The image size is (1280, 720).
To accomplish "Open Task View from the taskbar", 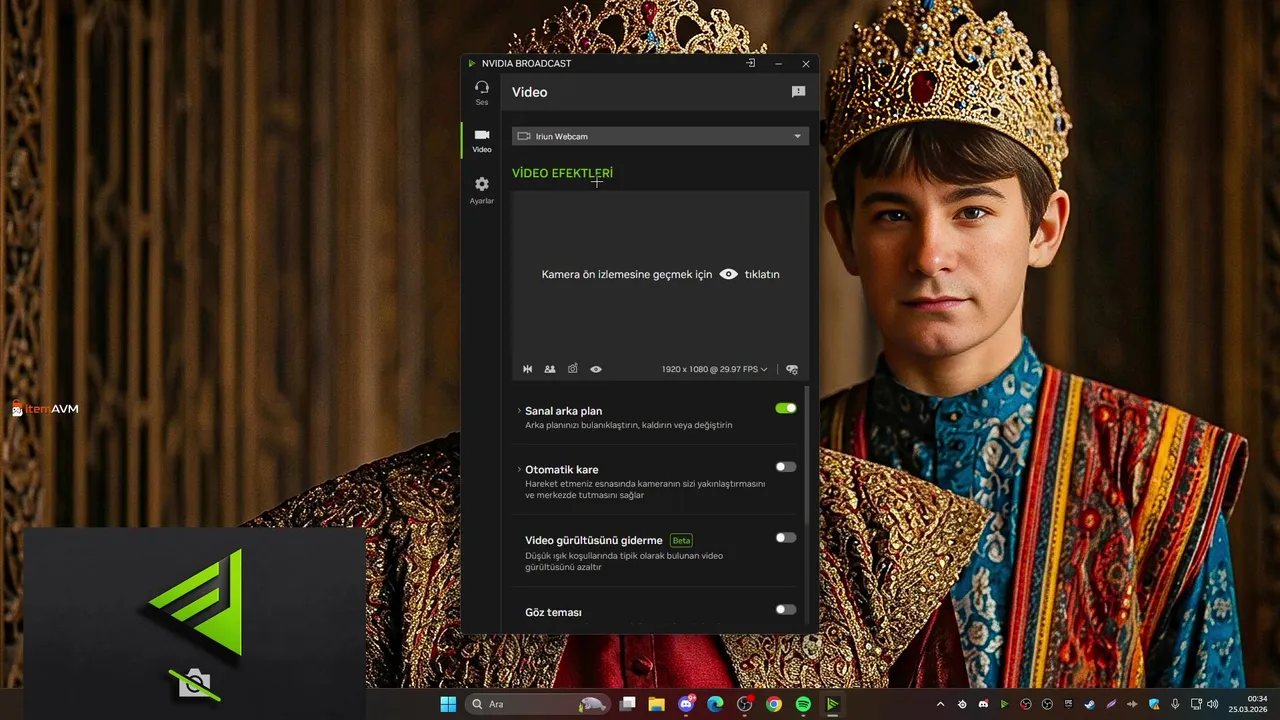I will click(x=627, y=704).
